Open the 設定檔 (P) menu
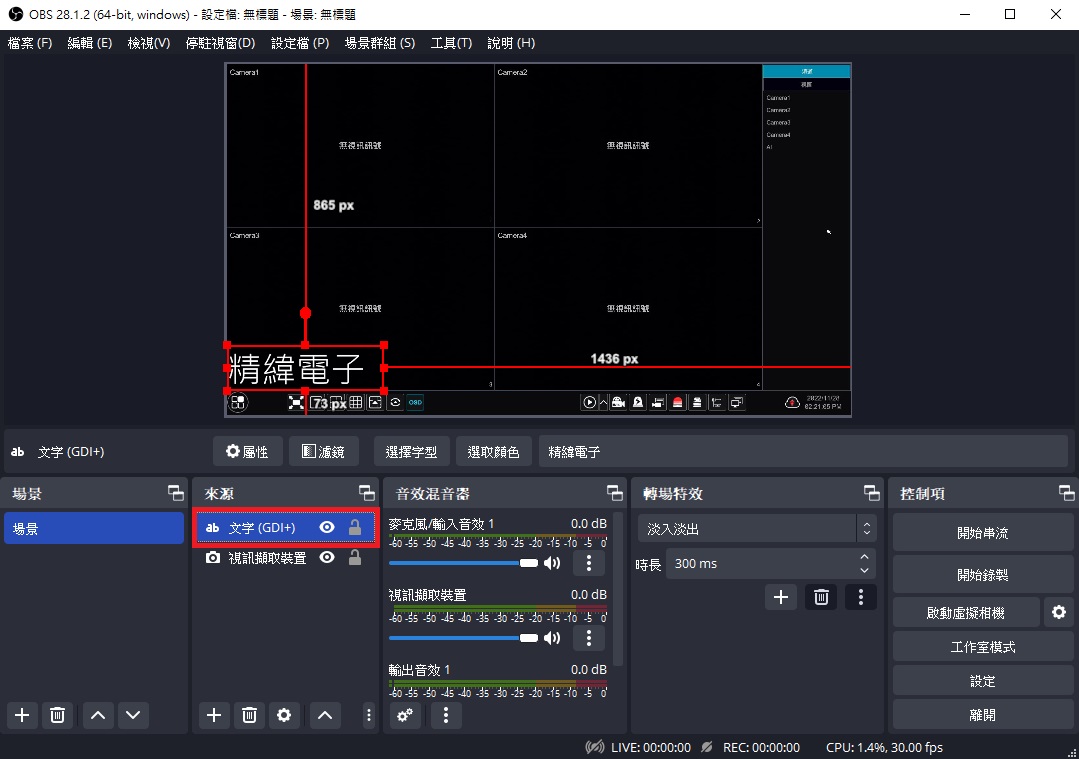This screenshot has height=759, width=1079. (x=299, y=43)
